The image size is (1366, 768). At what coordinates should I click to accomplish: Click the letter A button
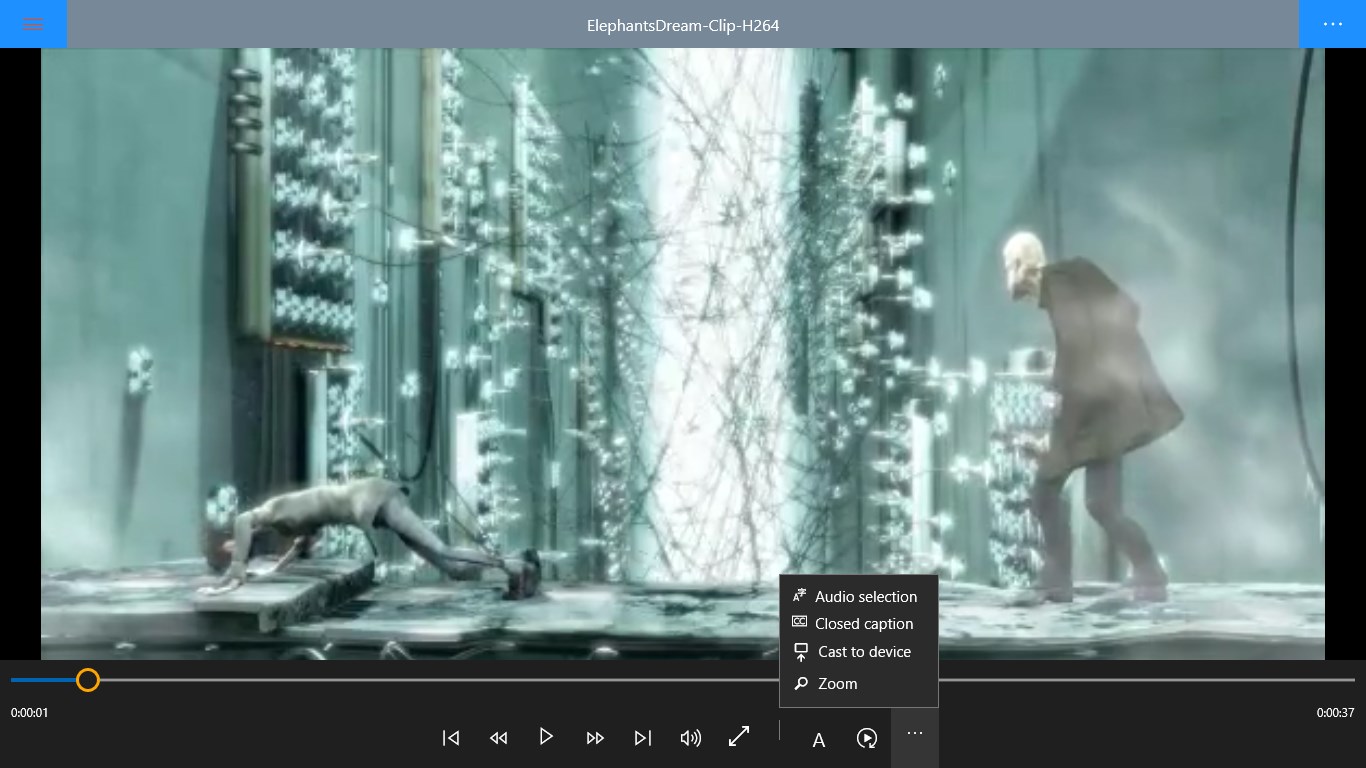point(819,740)
